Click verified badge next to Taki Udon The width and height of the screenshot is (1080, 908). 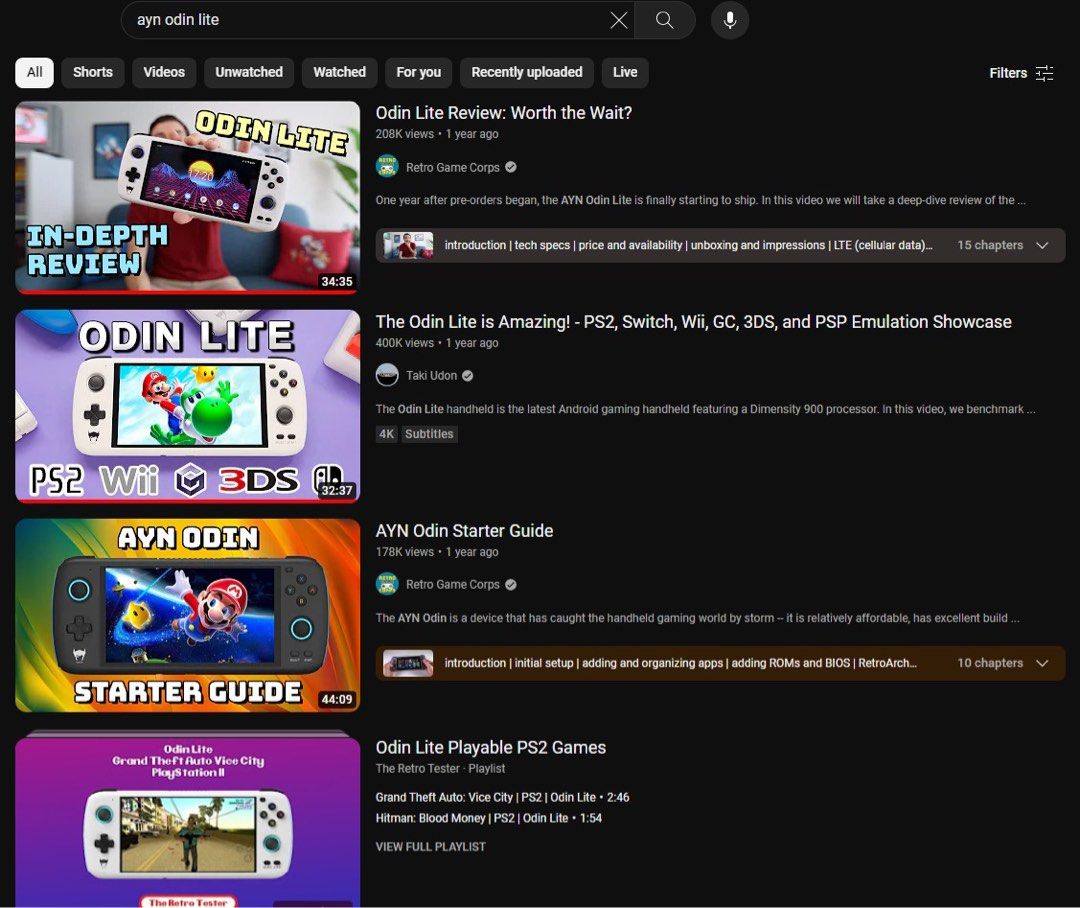tap(468, 375)
